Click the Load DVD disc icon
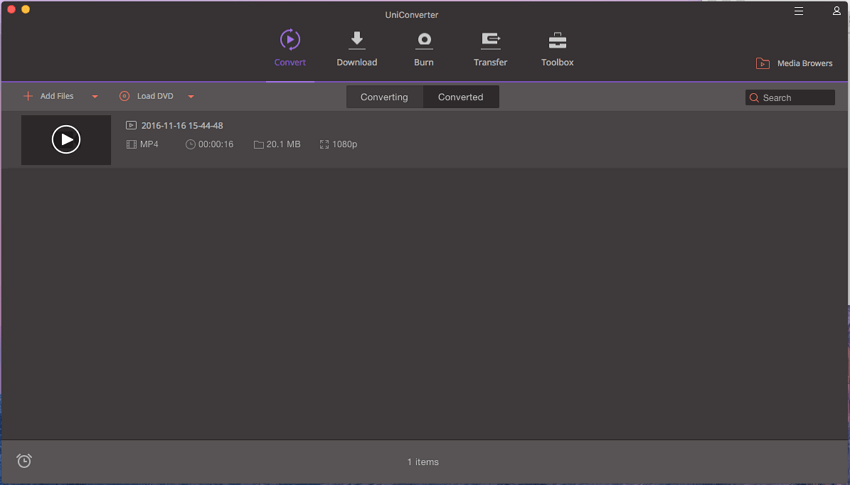The height and width of the screenshot is (485, 850). coord(124,96)
